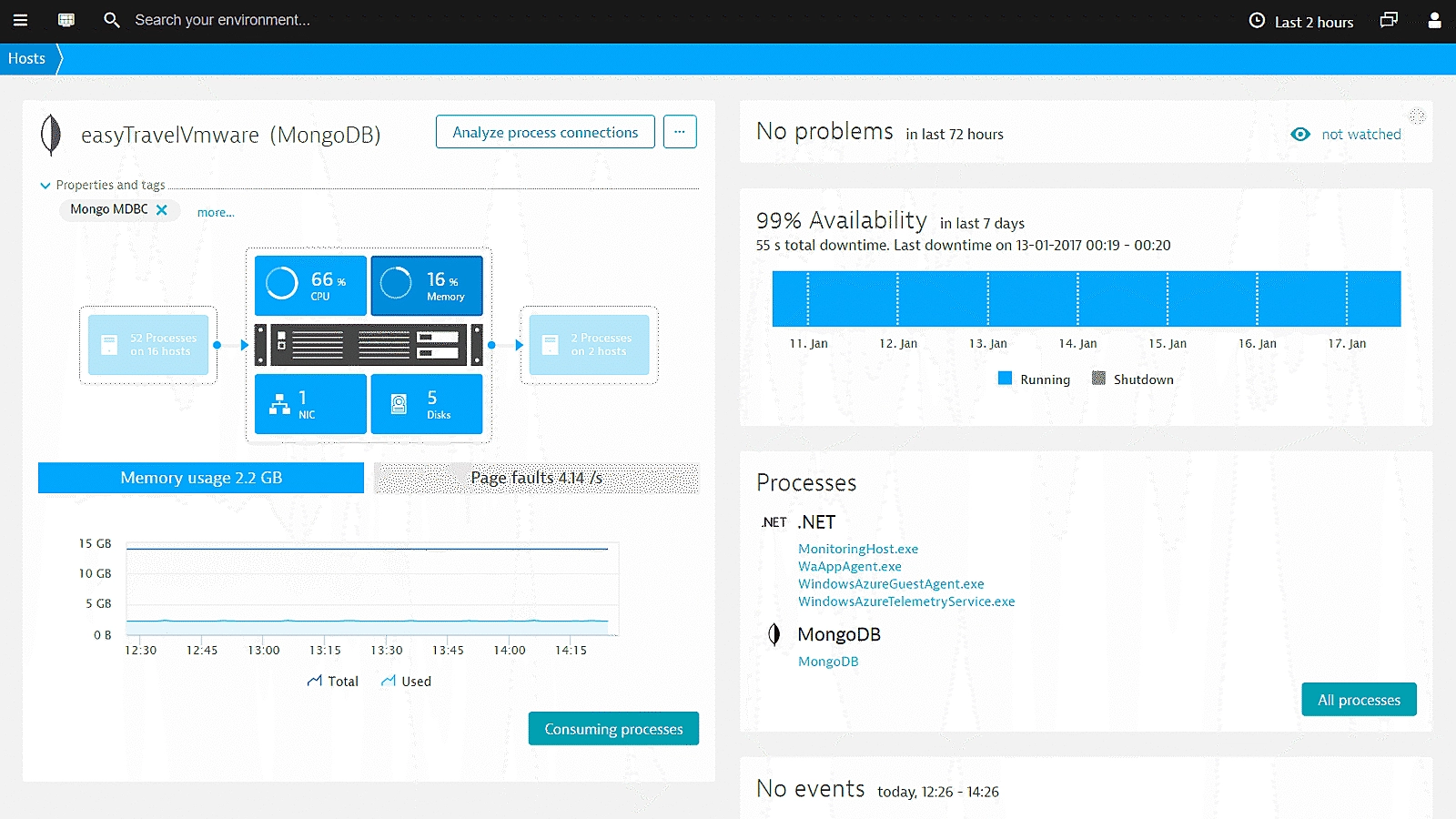Screen dimensions: 1456x819
Task: Open the more options ellipsis button
Action: (680, 132)
